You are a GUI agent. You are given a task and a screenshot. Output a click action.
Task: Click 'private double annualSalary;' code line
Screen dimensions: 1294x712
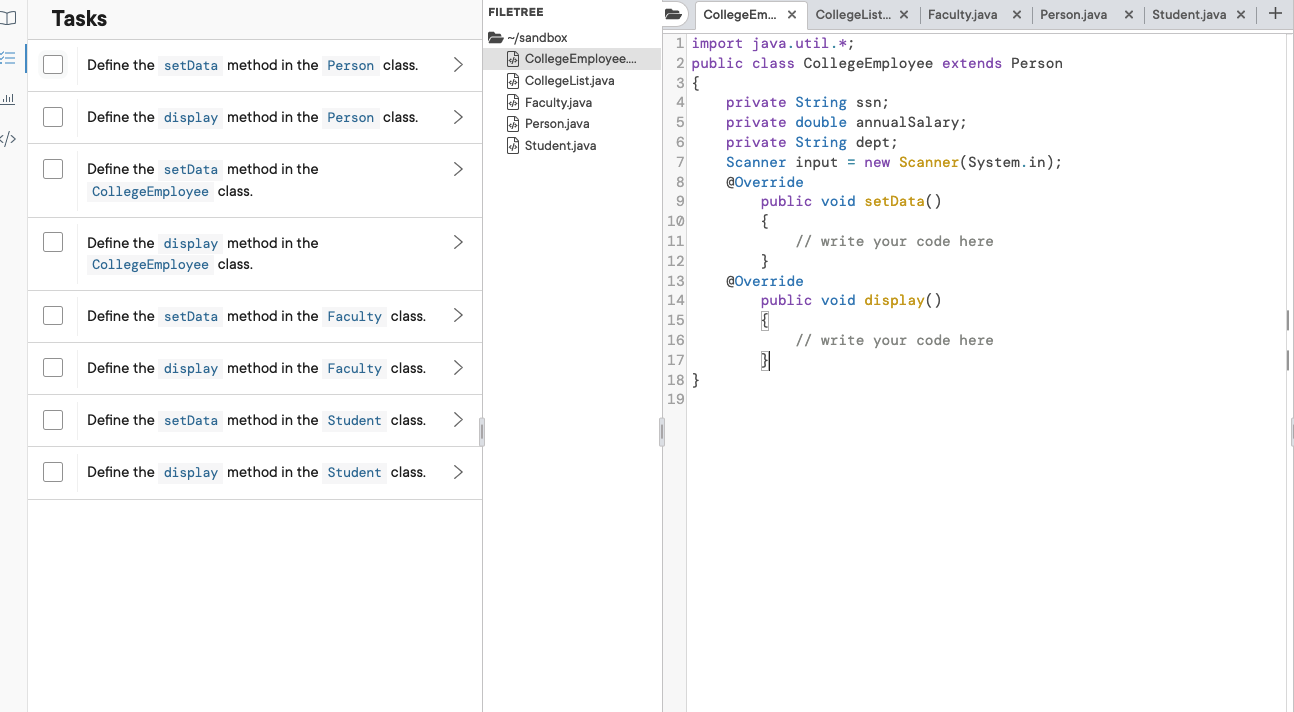point(846,122)
